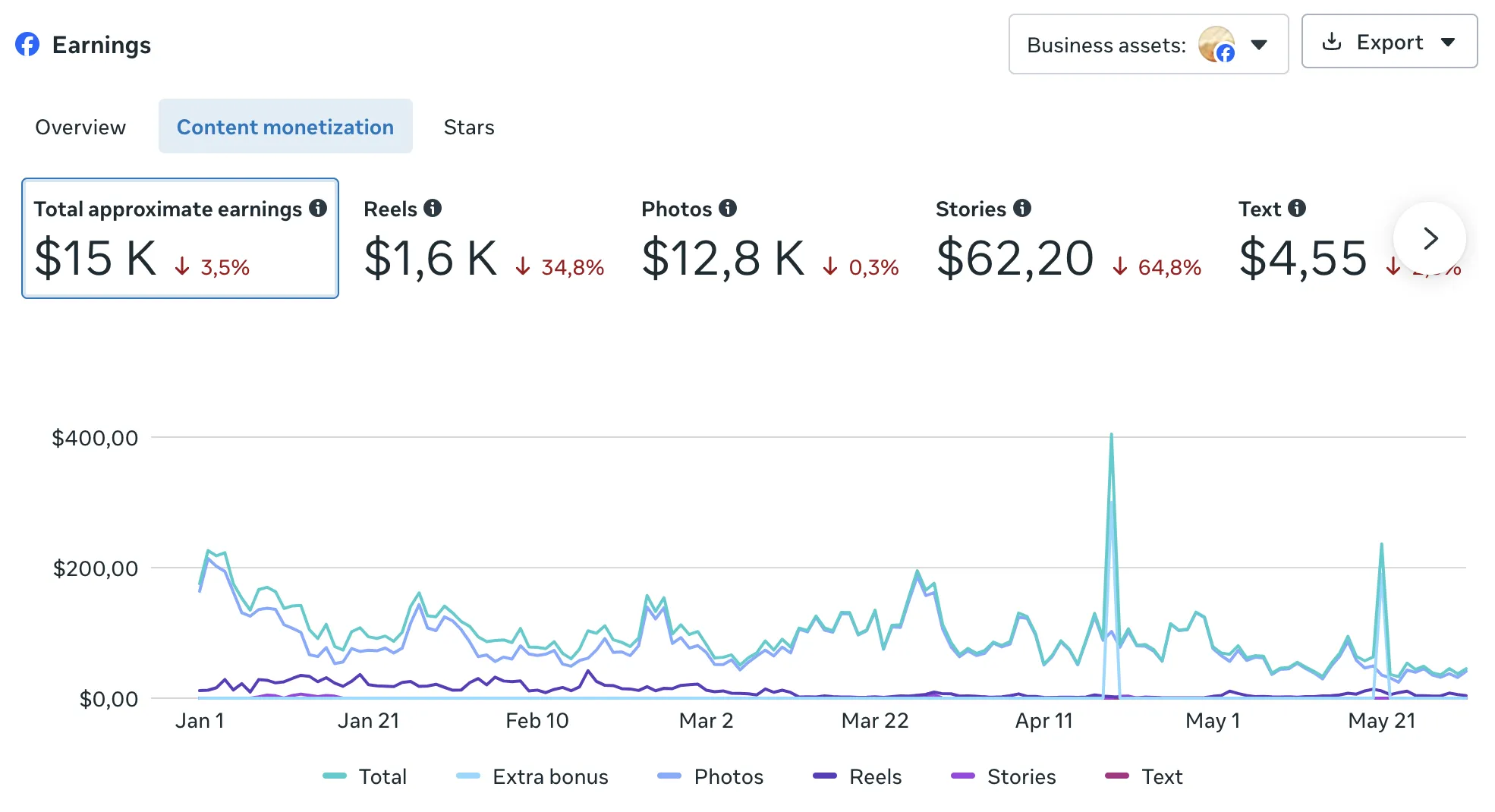This screenshot has width=1495, height=812.
Task: Select the Total approximate earnings card
Action: (x=180, y=238)
